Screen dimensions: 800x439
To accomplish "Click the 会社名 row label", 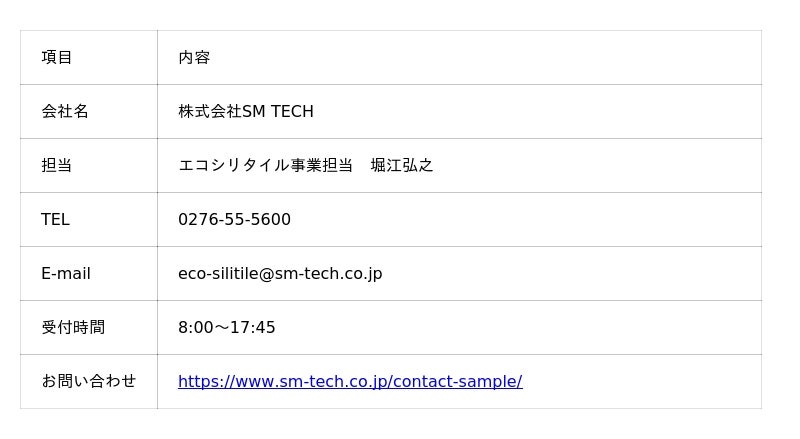I will pos(65,111).
